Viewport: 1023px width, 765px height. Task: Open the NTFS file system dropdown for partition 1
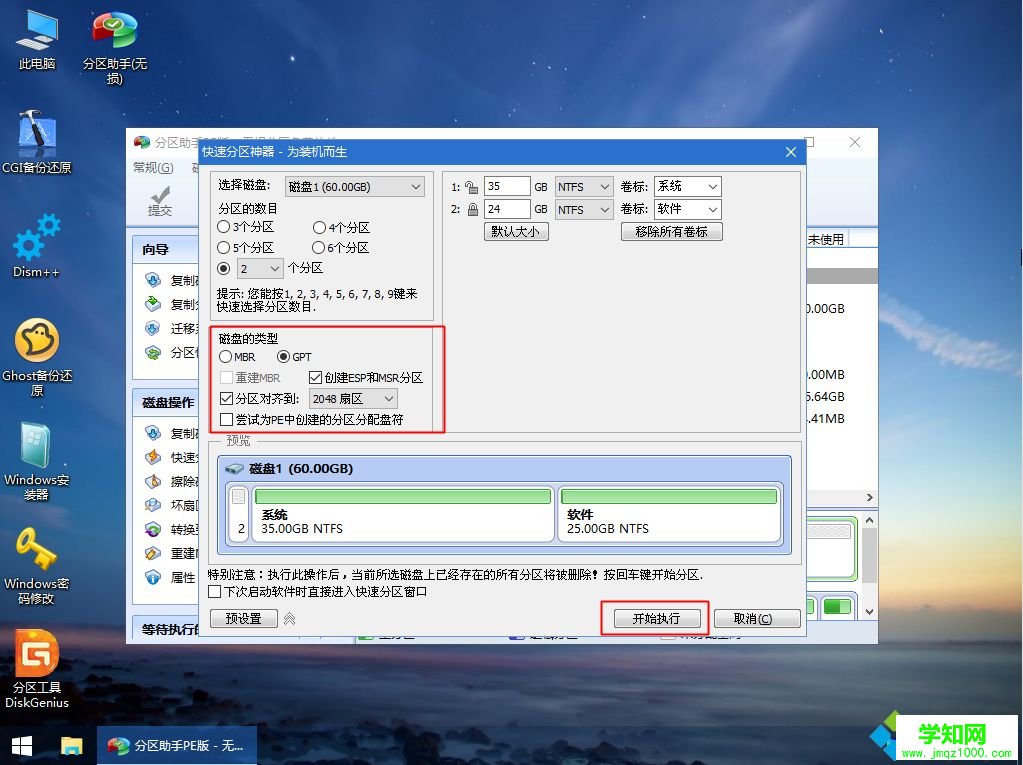pos(583,186)
